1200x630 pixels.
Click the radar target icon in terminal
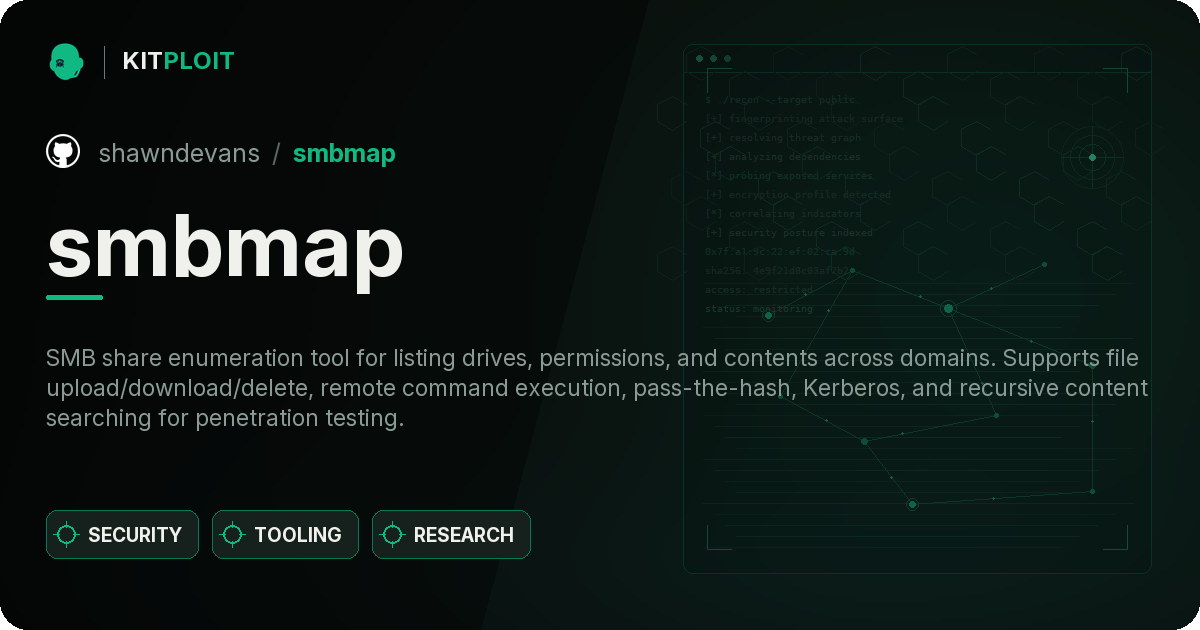pyautogui.click(x=1092, y=157)
